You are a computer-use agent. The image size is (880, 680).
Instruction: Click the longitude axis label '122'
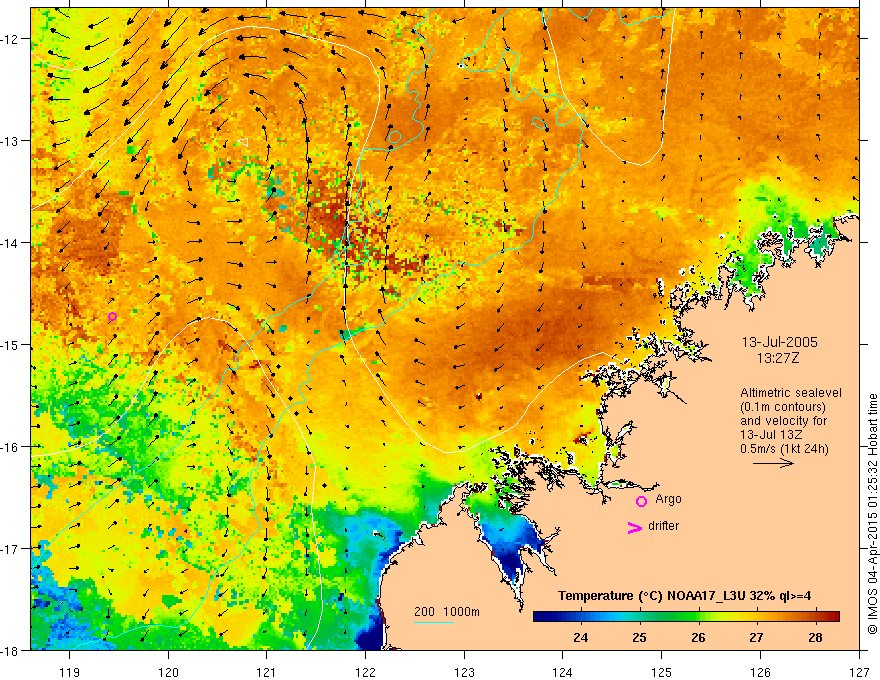pos(365,672)
